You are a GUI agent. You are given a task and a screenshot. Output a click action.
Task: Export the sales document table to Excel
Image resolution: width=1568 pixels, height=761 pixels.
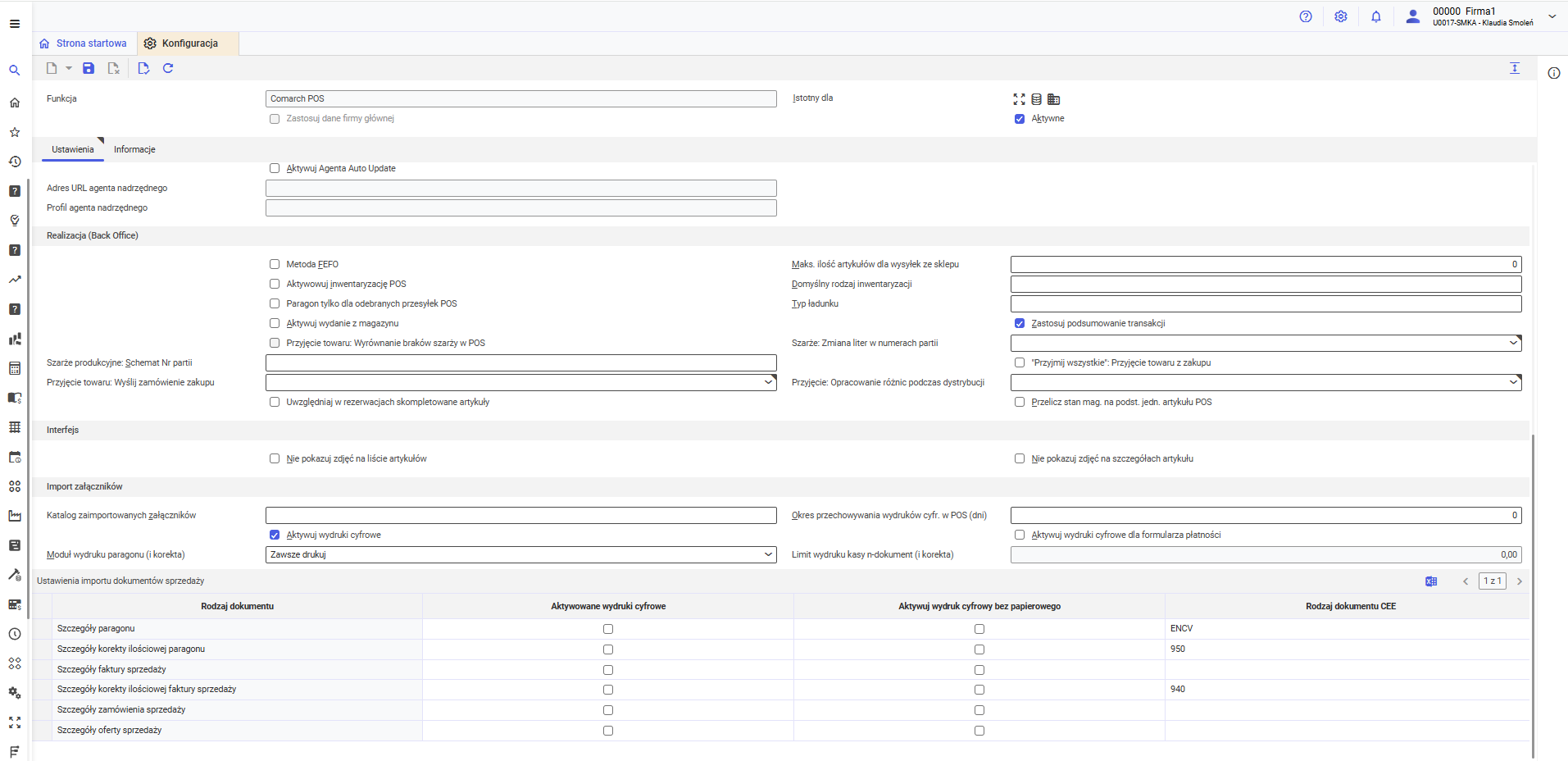(1431, 581)
